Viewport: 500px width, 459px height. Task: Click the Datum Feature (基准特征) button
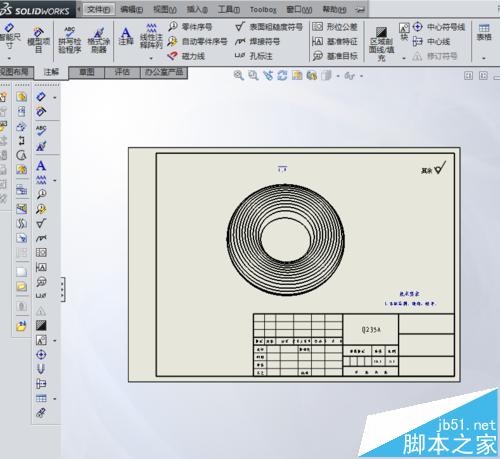click(x=335, y=41)
